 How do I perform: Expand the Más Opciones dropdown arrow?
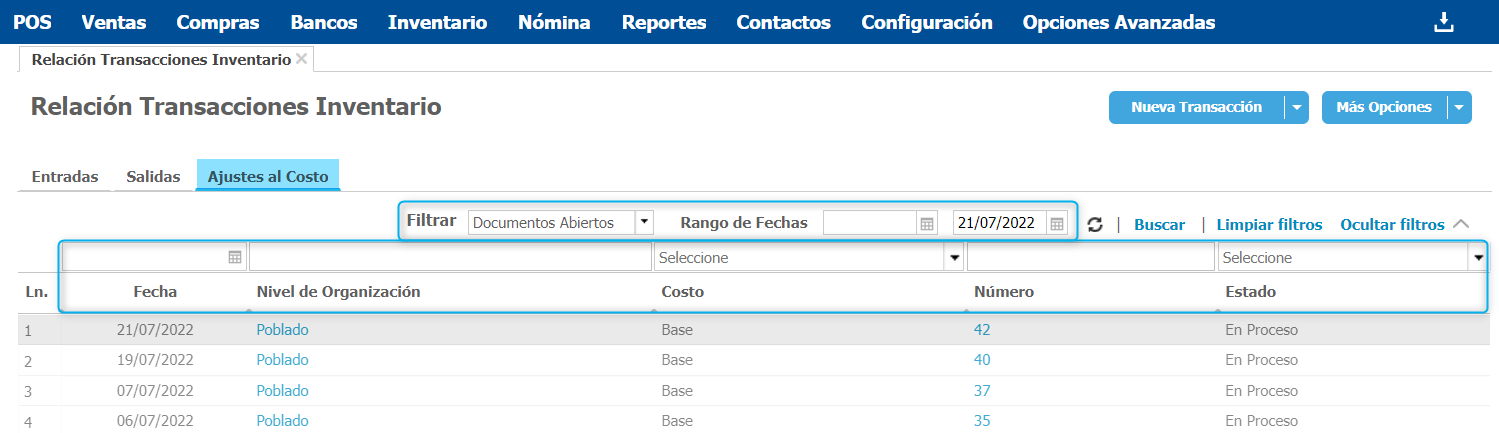click(1459, 108)
